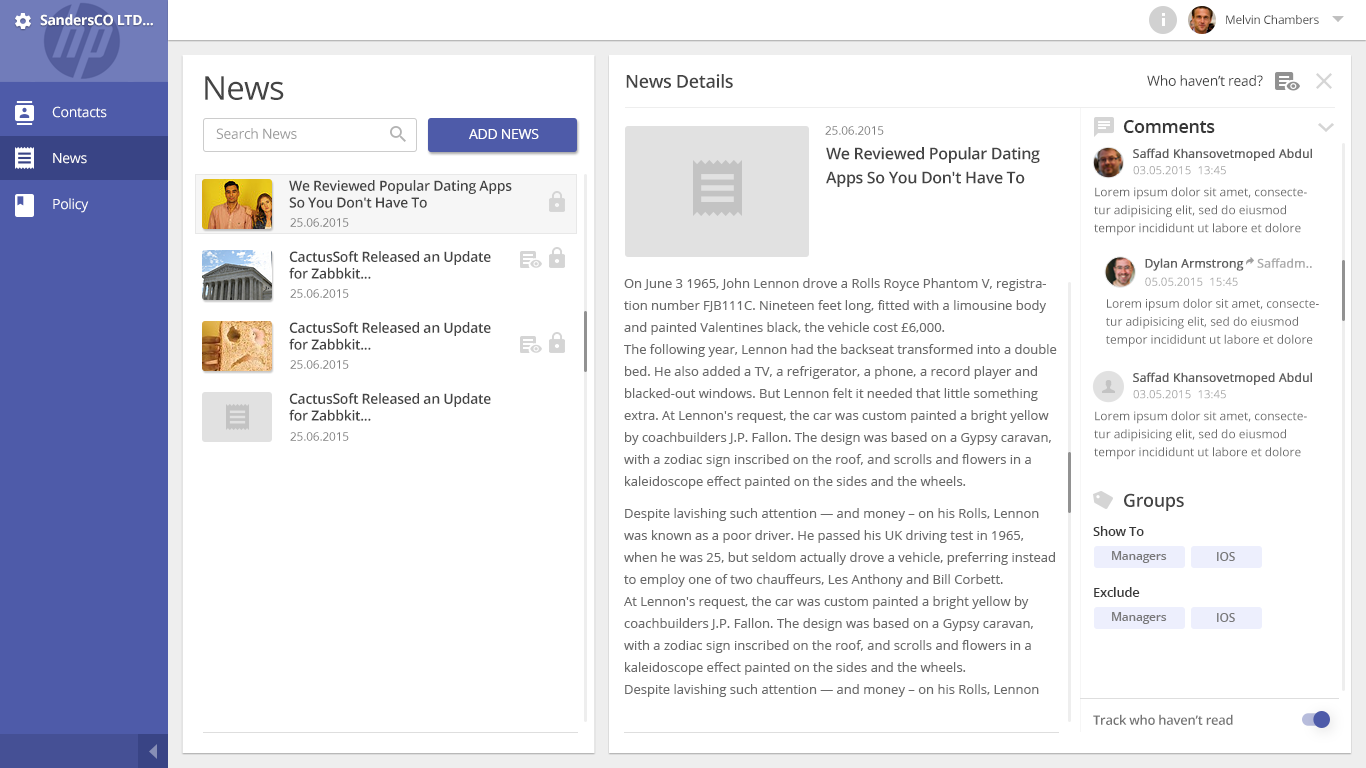Click lock icon on Dating Apps news

557,201
